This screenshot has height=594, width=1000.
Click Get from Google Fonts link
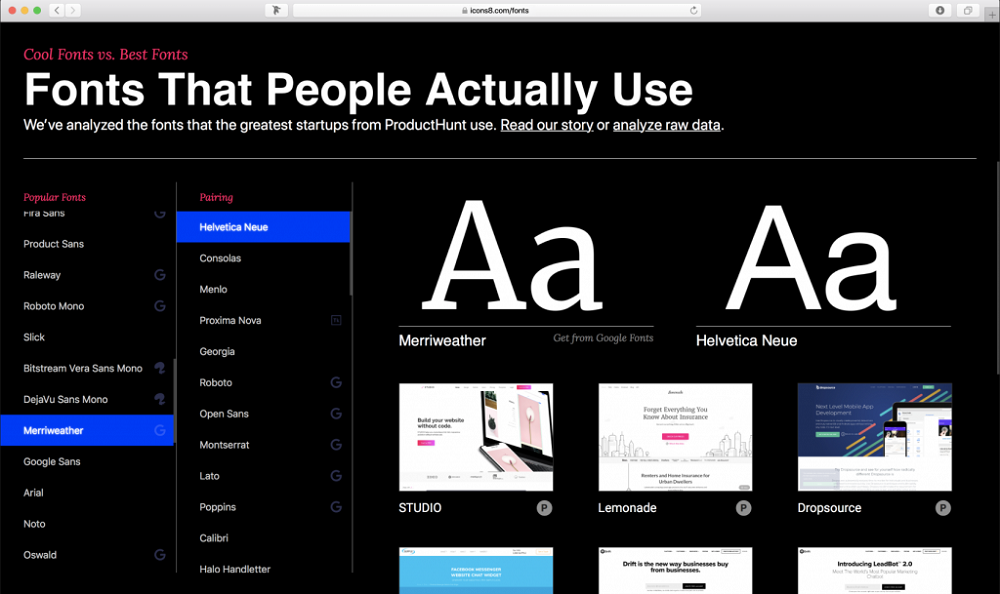(x=603, y=338)
